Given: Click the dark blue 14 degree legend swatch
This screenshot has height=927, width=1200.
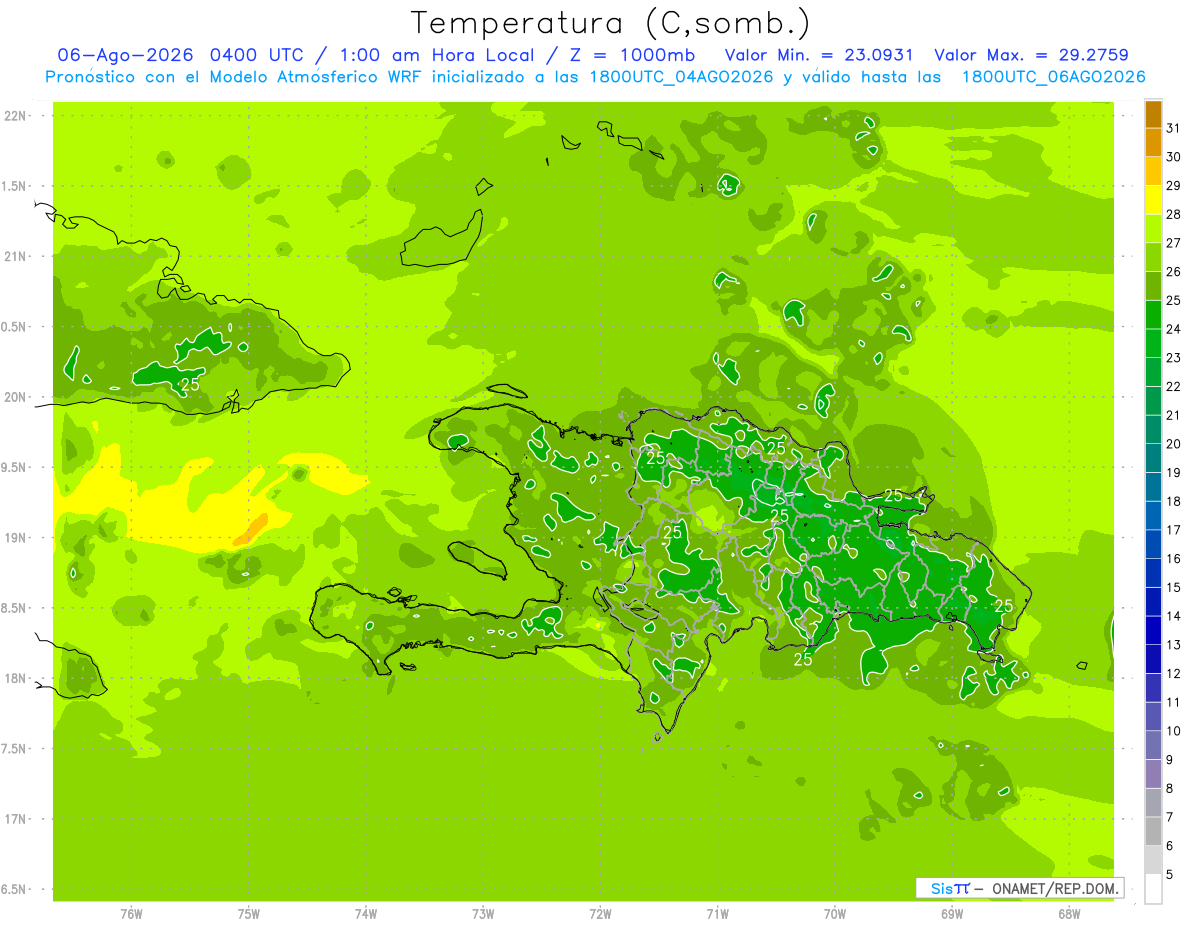Looking at the screenshot, I should [1153, 602].
